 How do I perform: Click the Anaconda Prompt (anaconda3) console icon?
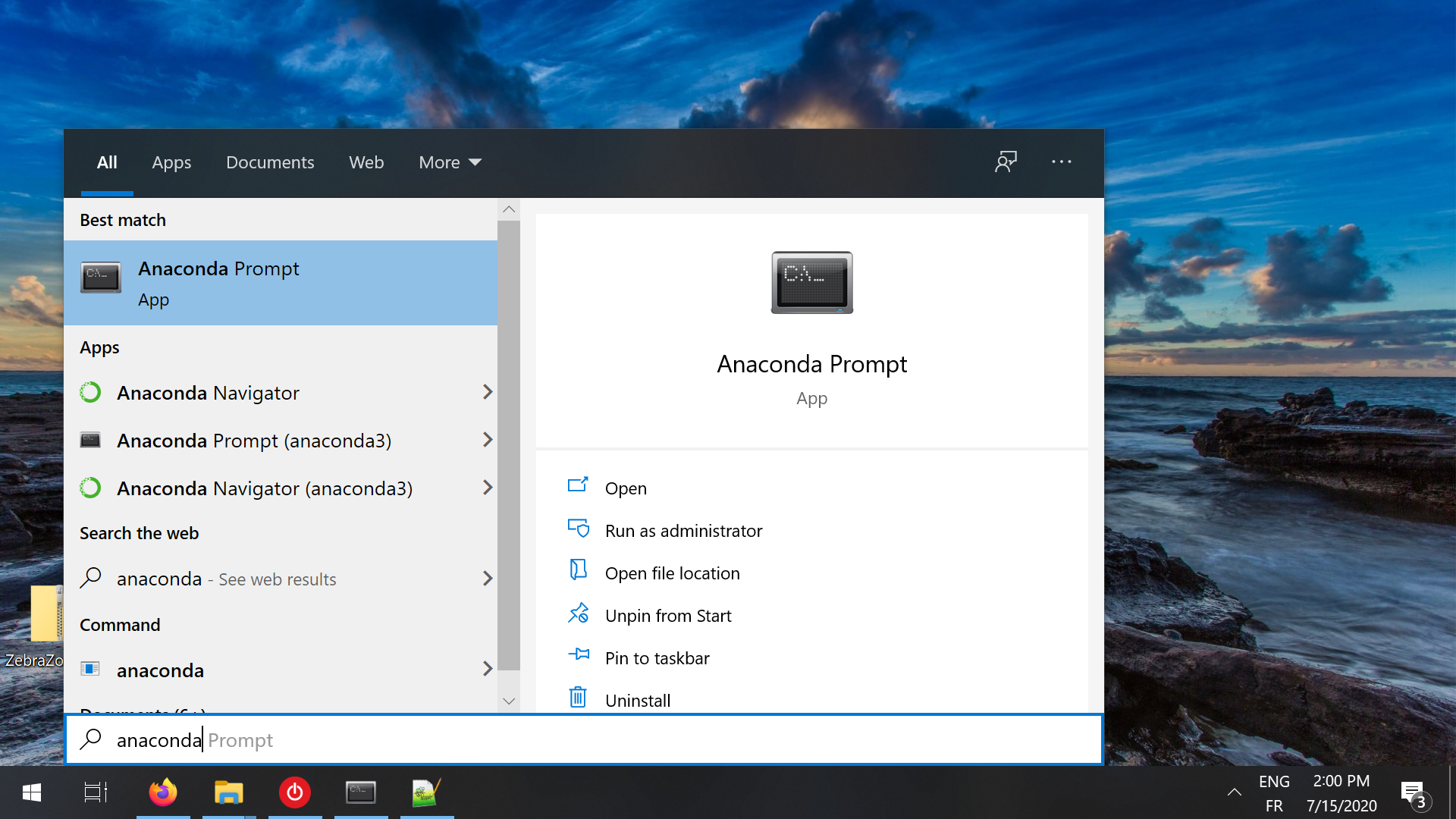coord(90,440)
